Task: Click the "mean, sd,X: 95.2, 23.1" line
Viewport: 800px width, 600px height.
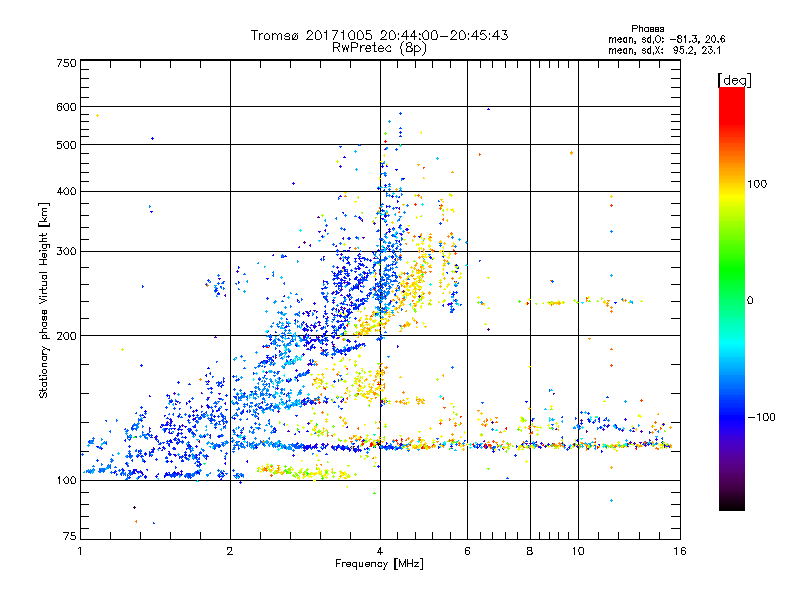Action: point(664,50)
